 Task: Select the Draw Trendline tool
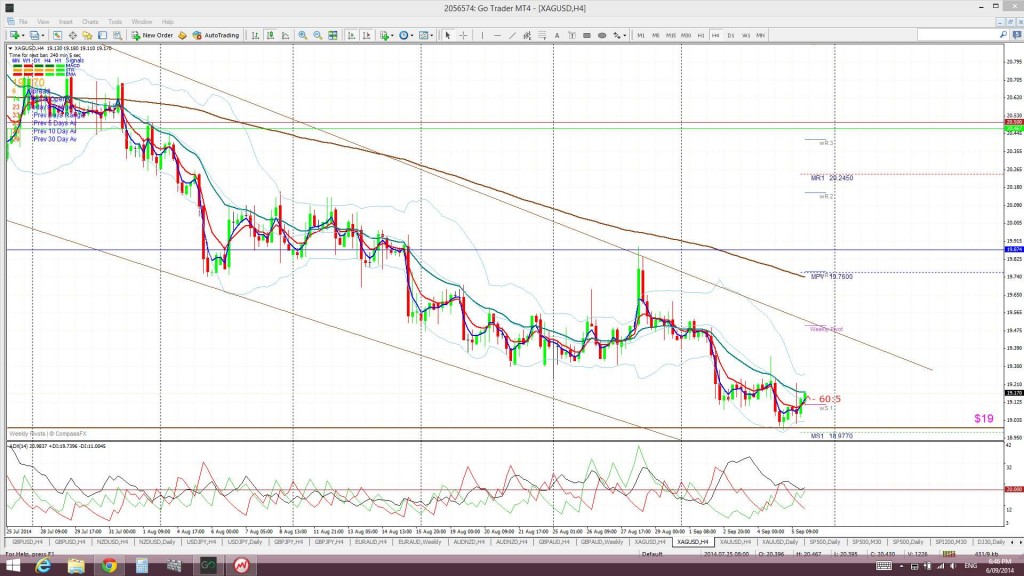click(x=512, y=35)
